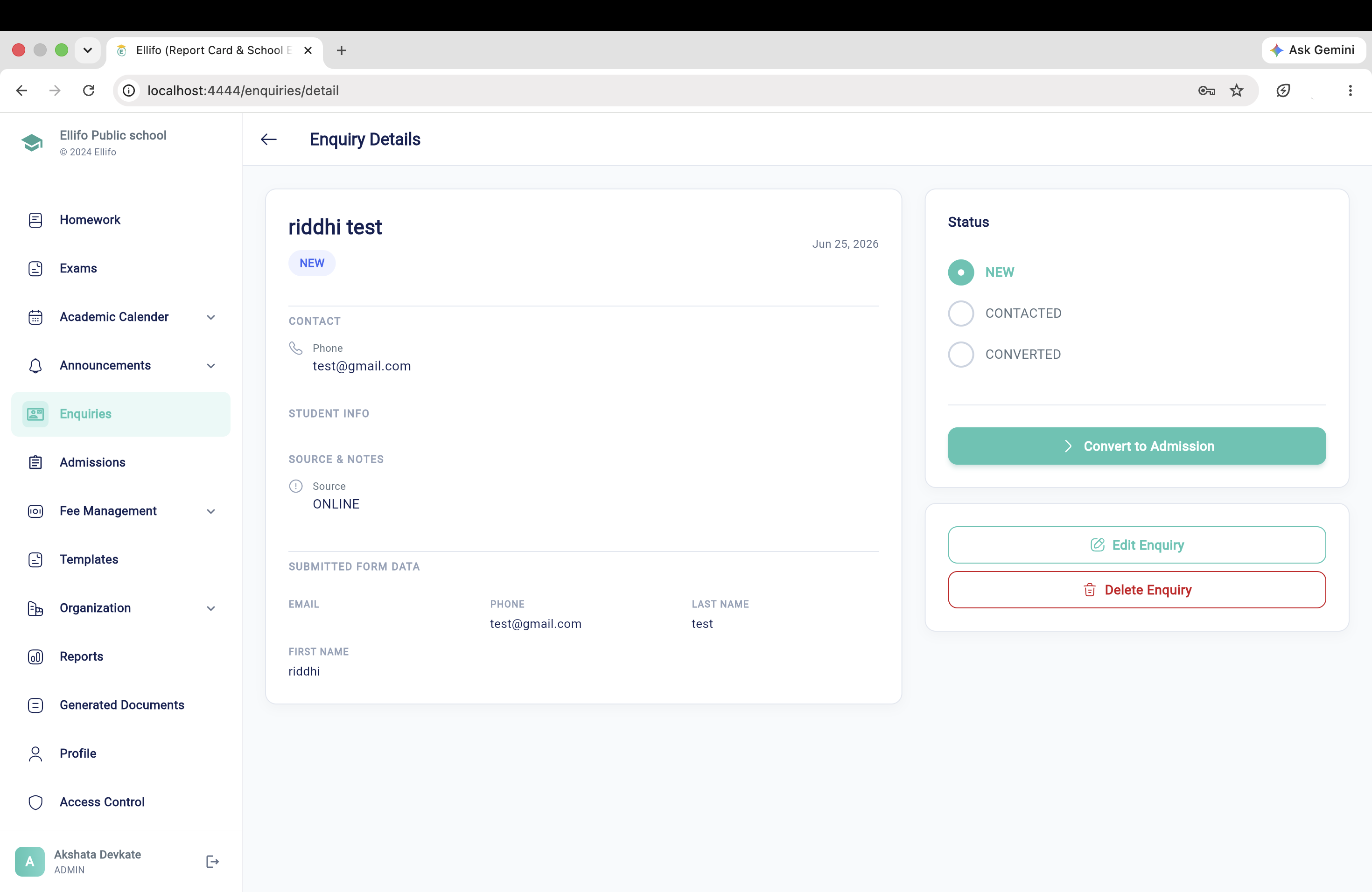1372x892 pixels.
Task: Click the Ellifo graduation cap logo
Action: [x=32, y=142]
